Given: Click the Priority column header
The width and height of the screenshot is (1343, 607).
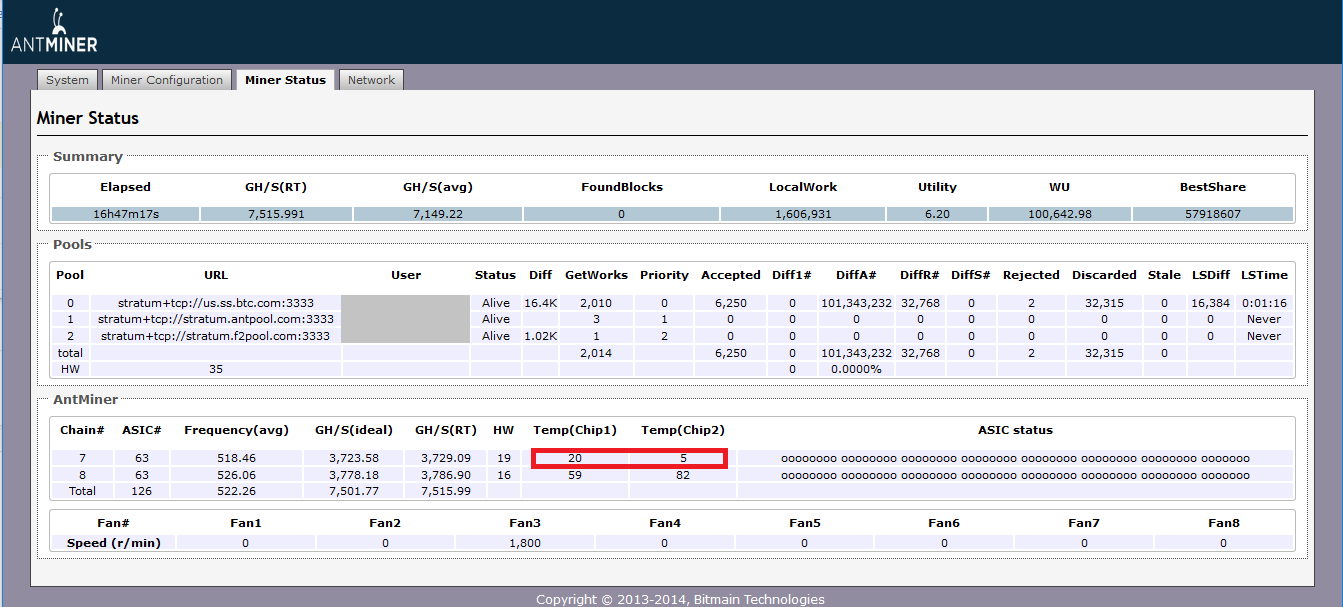Looking at the screenshot, I should (664, 275).
